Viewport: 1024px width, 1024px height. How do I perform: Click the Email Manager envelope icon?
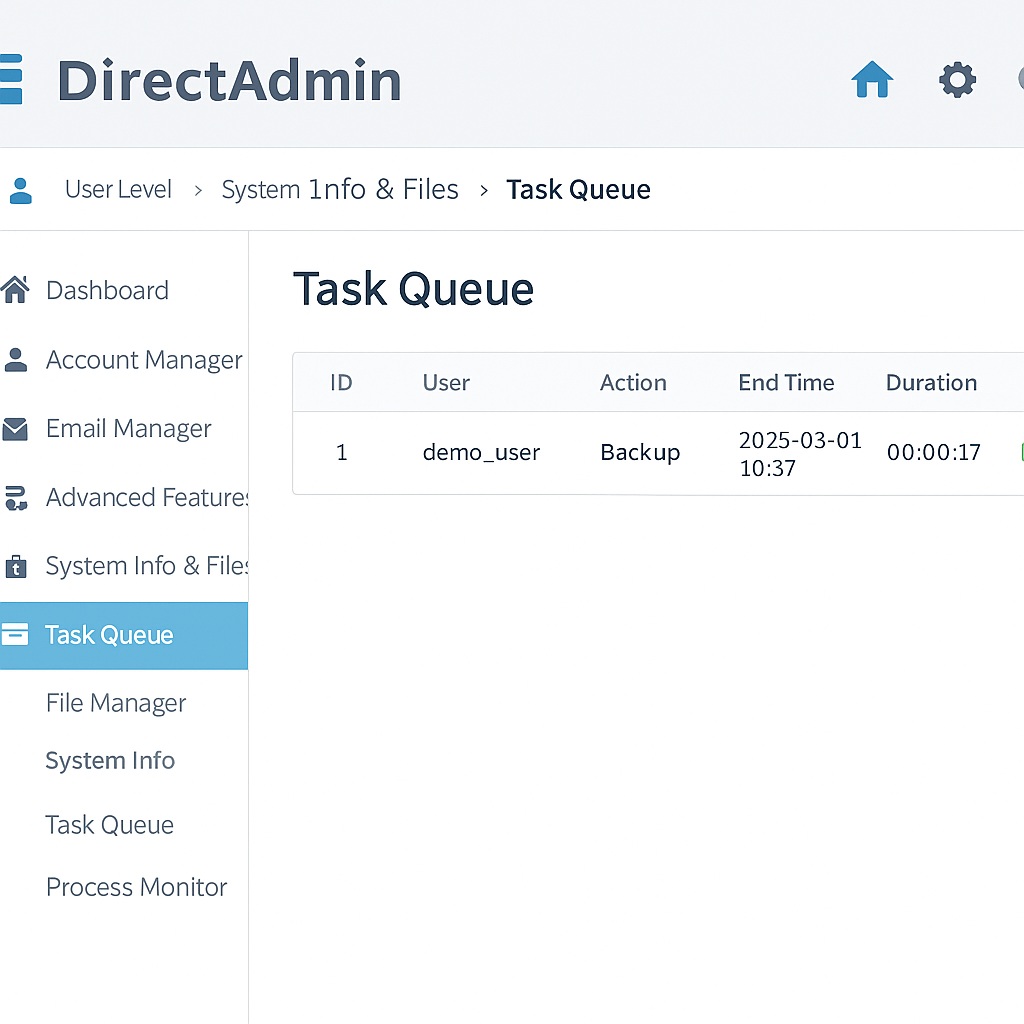coord(15,429)
